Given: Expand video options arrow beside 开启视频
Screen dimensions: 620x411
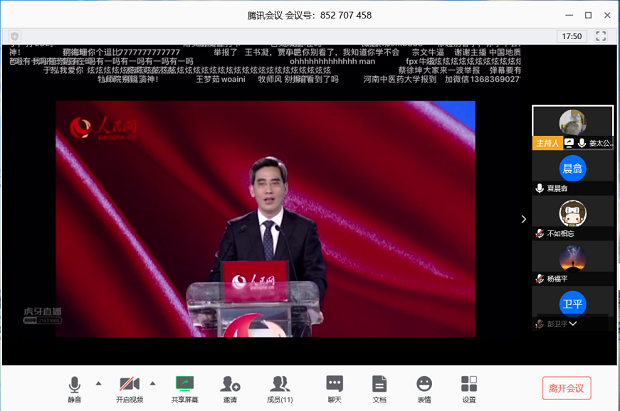Looking at the screenshot, I should (152, 383).
